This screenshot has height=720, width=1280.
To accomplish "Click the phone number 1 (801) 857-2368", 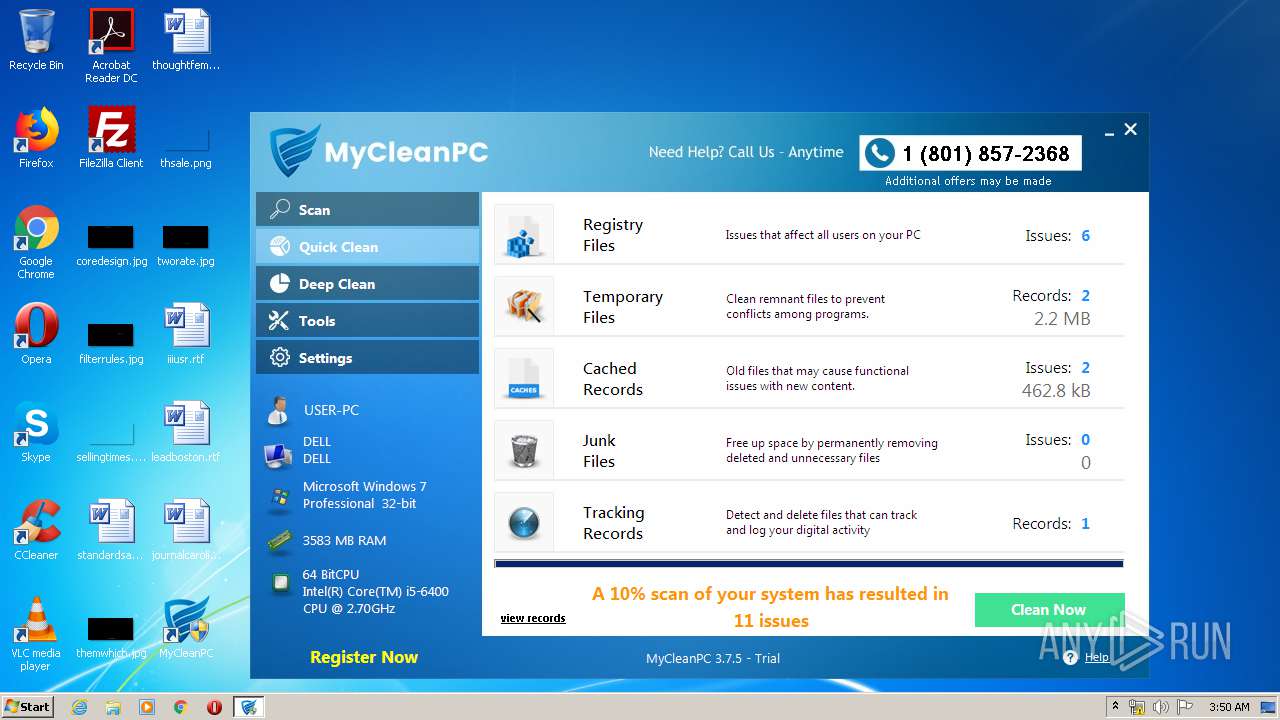I will (986, 154).
